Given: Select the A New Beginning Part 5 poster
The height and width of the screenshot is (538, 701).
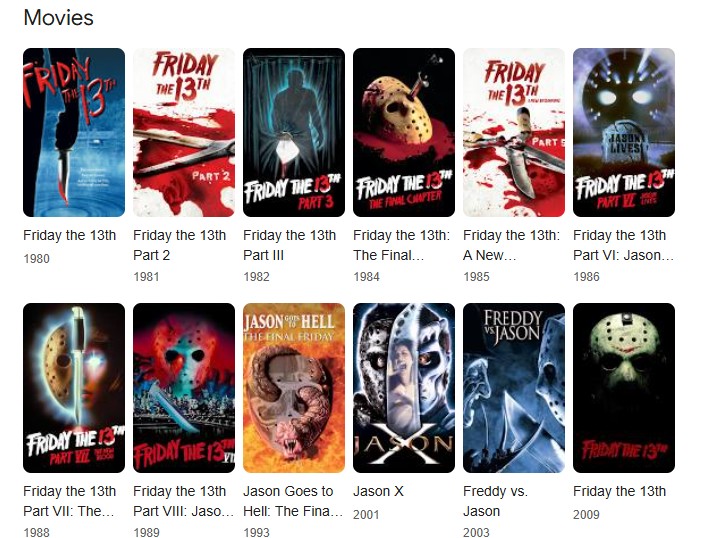Looking at the screenshot, I should pos(514,132).
